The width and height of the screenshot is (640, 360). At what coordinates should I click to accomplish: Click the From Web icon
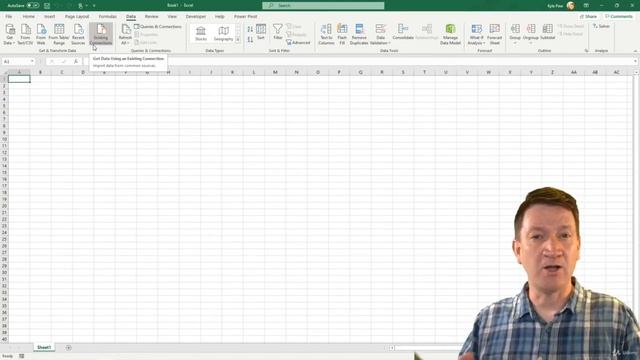click(x=41, y=35)
